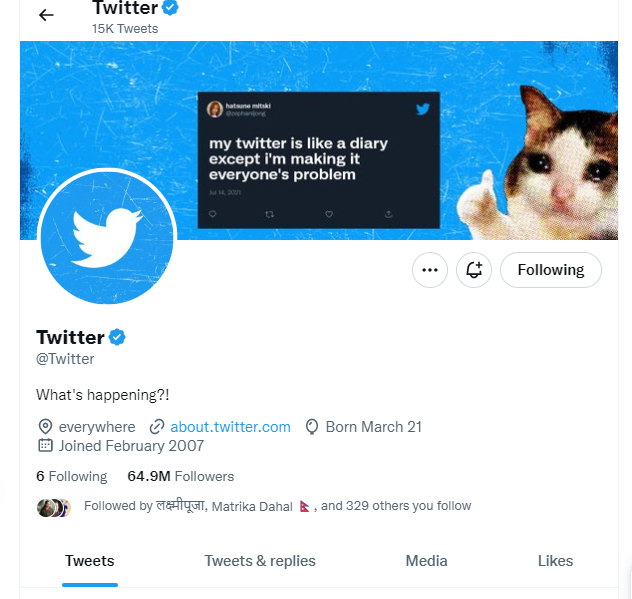
Task: Click the verified badge in the header
Action: pyautogui.click(x=171, y=9)
